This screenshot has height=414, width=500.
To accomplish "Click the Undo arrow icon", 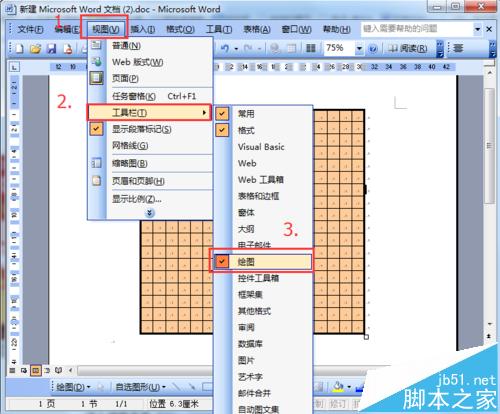I will [225, 49].
